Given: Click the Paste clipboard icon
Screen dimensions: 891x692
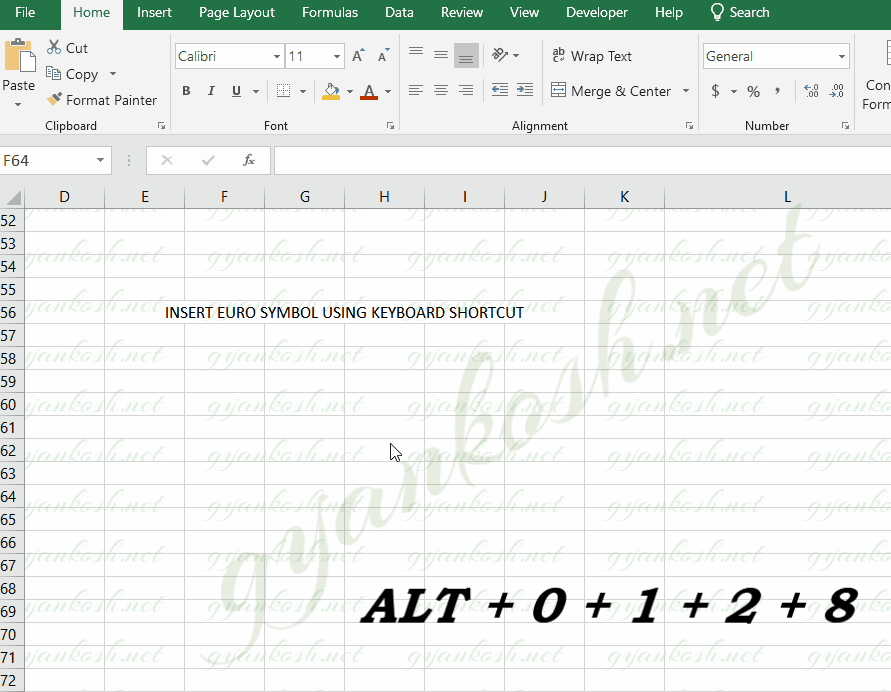Looking at the screenshot, I should (19, 56).
